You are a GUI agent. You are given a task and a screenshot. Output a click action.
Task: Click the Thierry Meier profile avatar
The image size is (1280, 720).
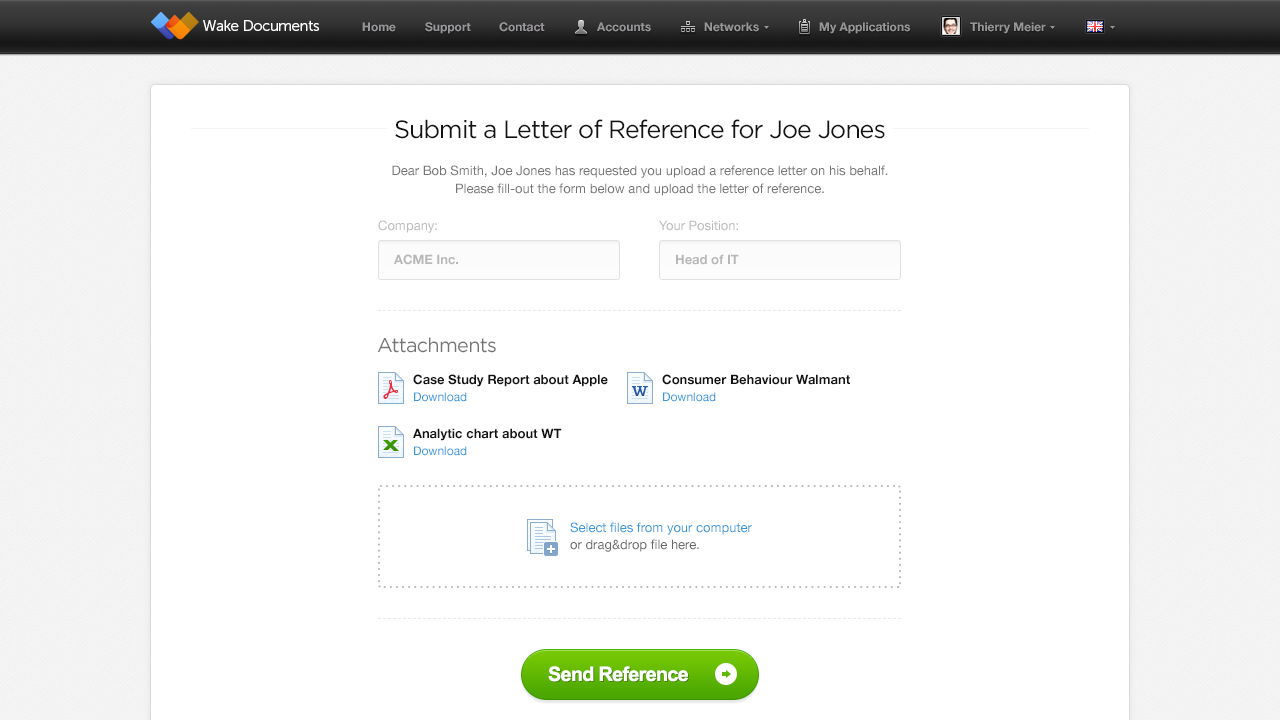[951, 27]
